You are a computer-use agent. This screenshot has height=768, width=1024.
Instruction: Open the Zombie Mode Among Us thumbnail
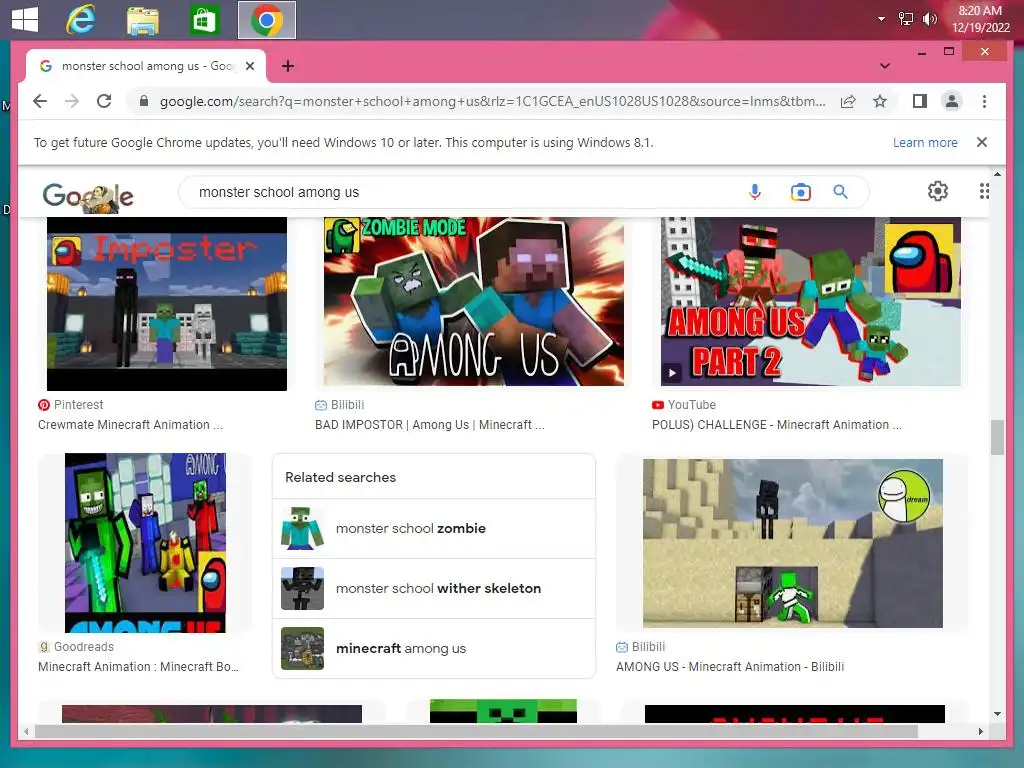[x=473, y=301]
